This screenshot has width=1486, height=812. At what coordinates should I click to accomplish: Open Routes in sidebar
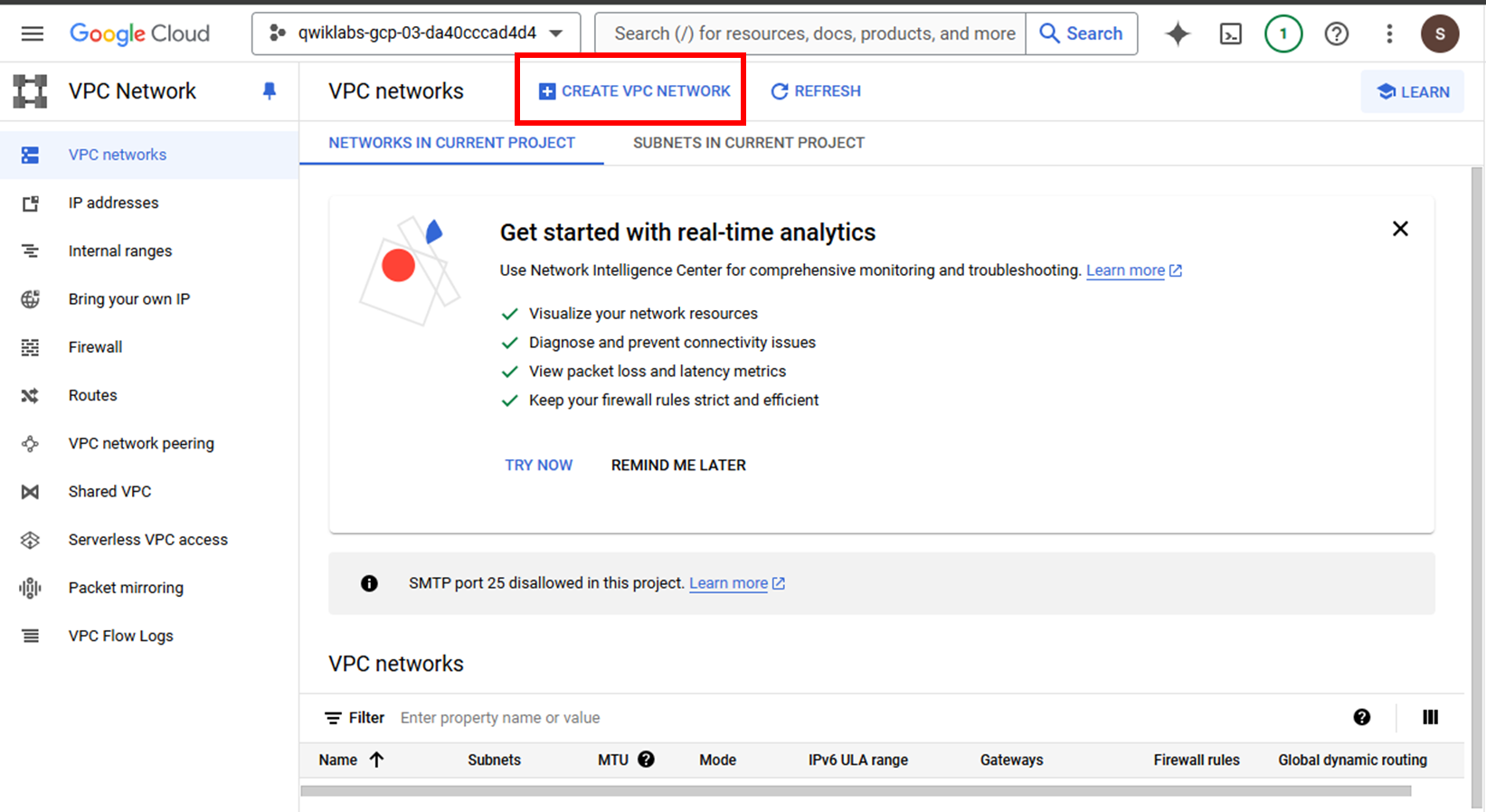point(149,395)
